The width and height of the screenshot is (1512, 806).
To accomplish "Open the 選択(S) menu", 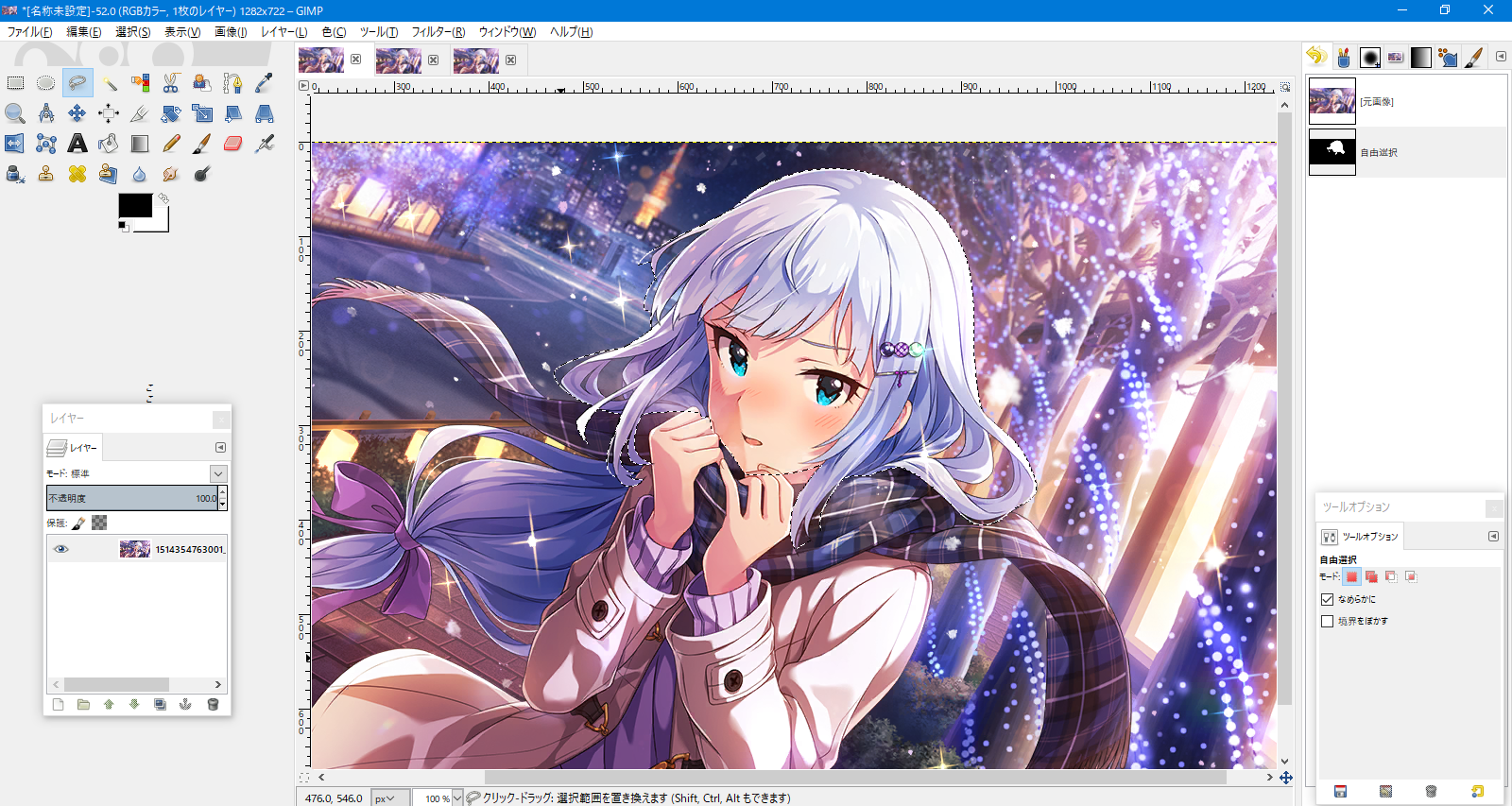I will [x=132, y=31].
